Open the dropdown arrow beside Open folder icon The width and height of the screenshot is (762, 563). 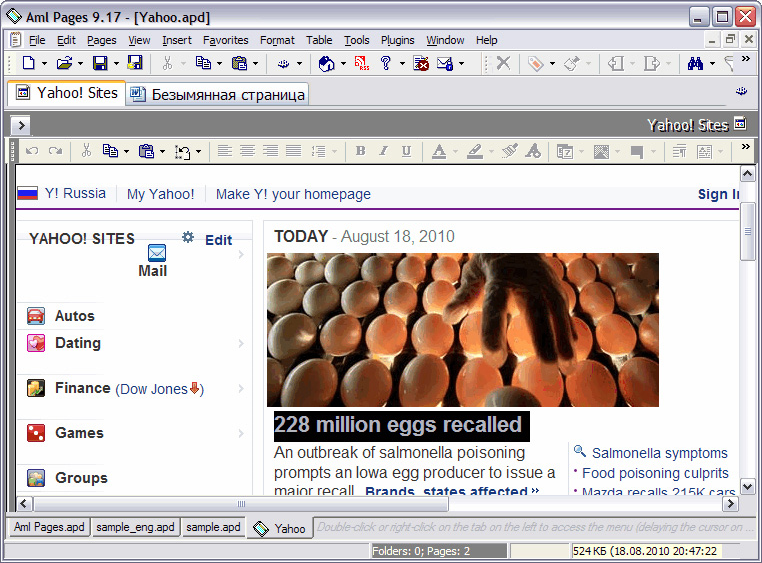pyautogui.click(x=80, y=63)
